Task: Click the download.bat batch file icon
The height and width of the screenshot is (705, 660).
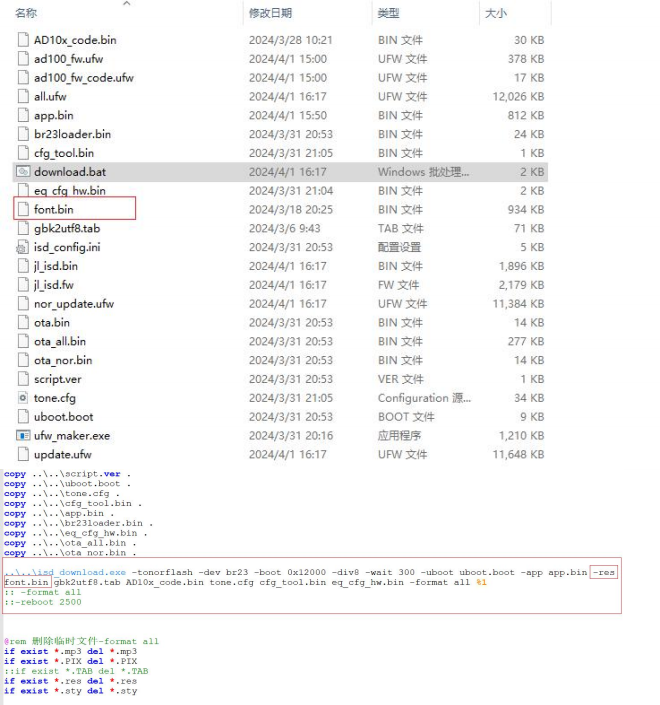Action: pos(23,172)
